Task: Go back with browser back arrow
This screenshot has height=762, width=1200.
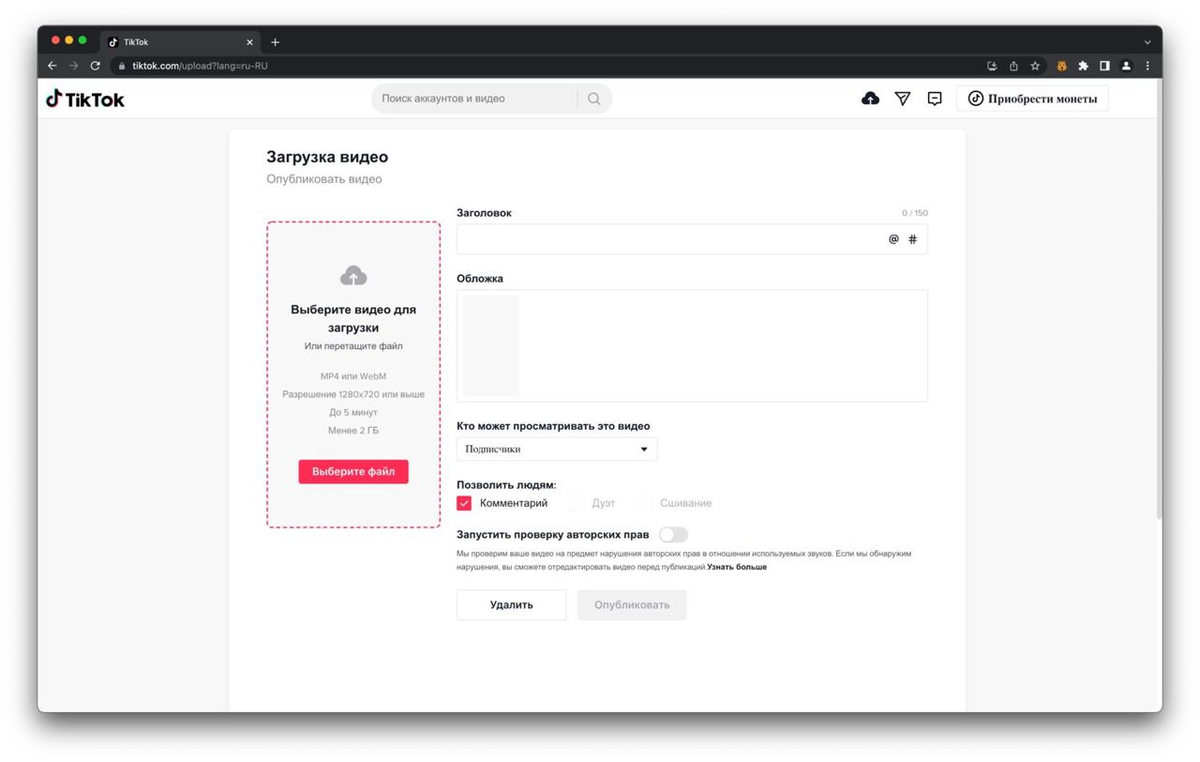Action: click(52, 66)
